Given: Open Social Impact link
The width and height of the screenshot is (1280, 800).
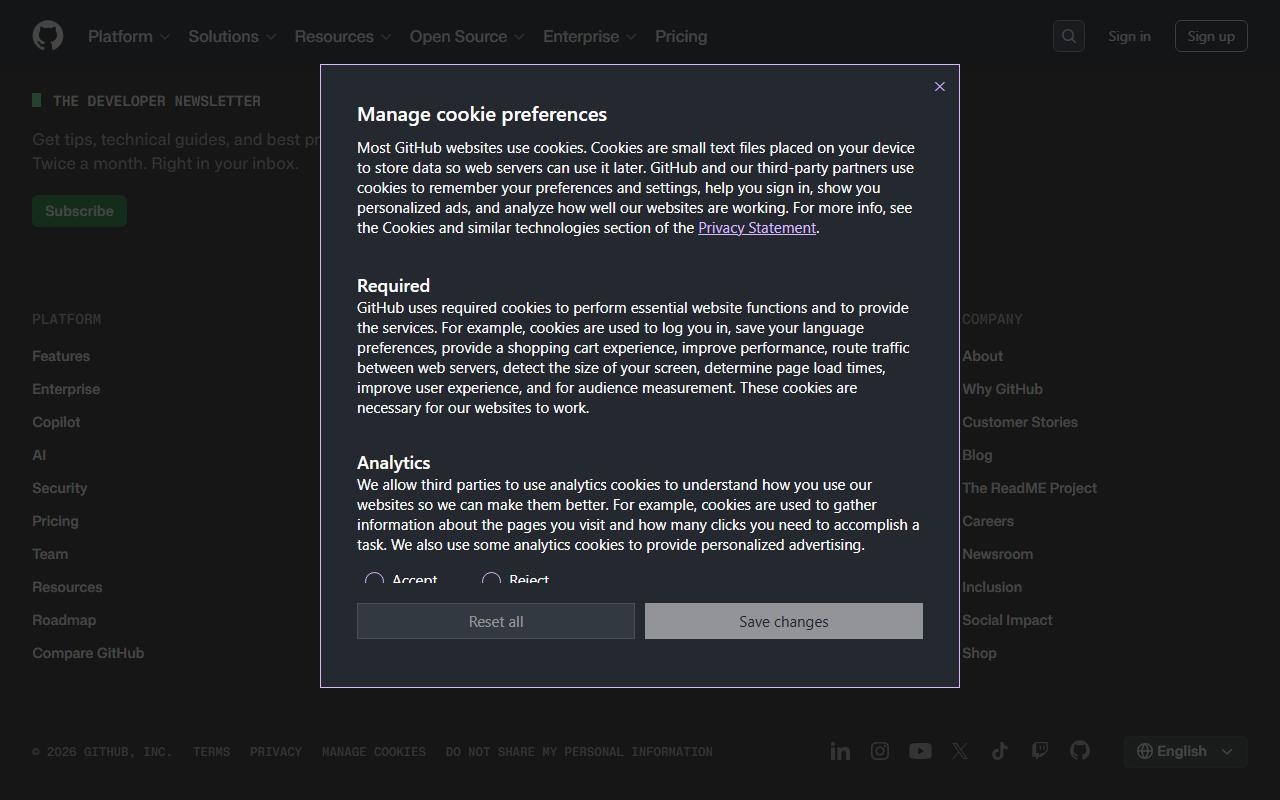Looking at the screenshot, I should click(1007, 620).
